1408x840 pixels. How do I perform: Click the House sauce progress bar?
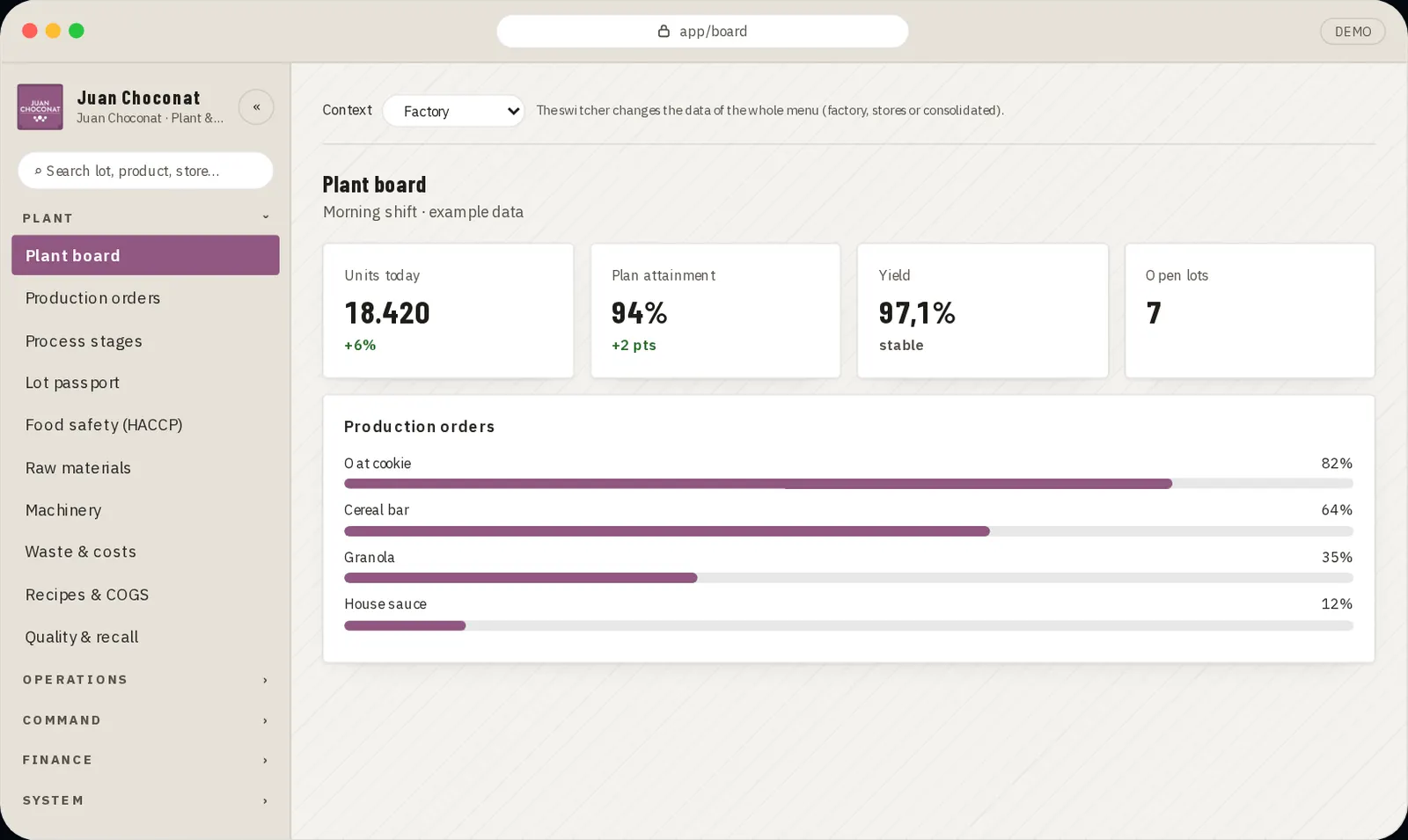point(848,625)
